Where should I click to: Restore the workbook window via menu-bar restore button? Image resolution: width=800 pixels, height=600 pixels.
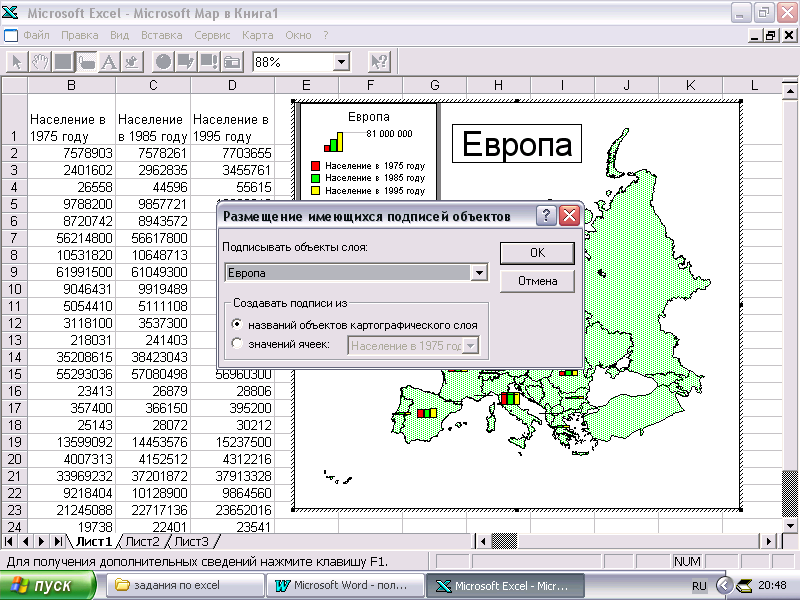pos(770,35)
